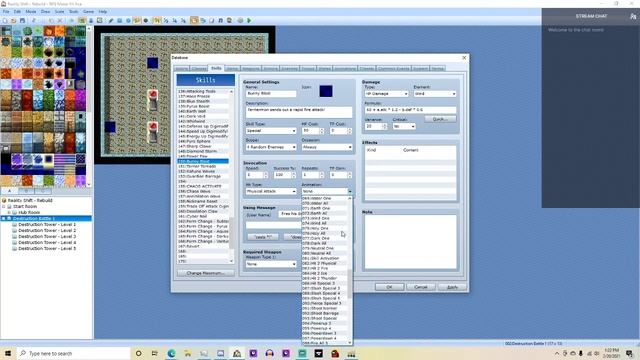Click the Change Maximum button

[205, 273]
